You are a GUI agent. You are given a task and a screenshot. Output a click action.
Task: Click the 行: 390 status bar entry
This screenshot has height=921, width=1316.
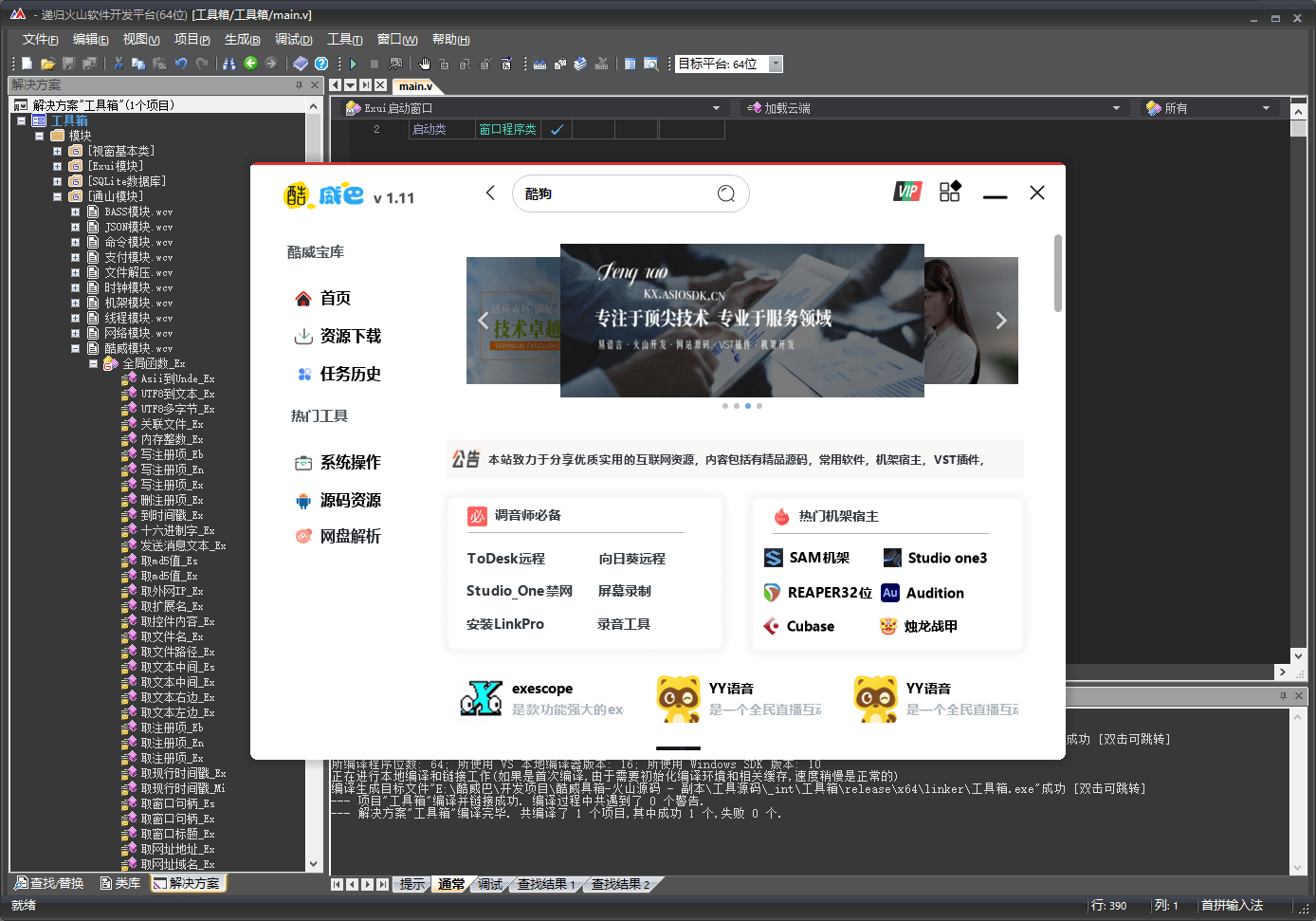(1109, 906)
